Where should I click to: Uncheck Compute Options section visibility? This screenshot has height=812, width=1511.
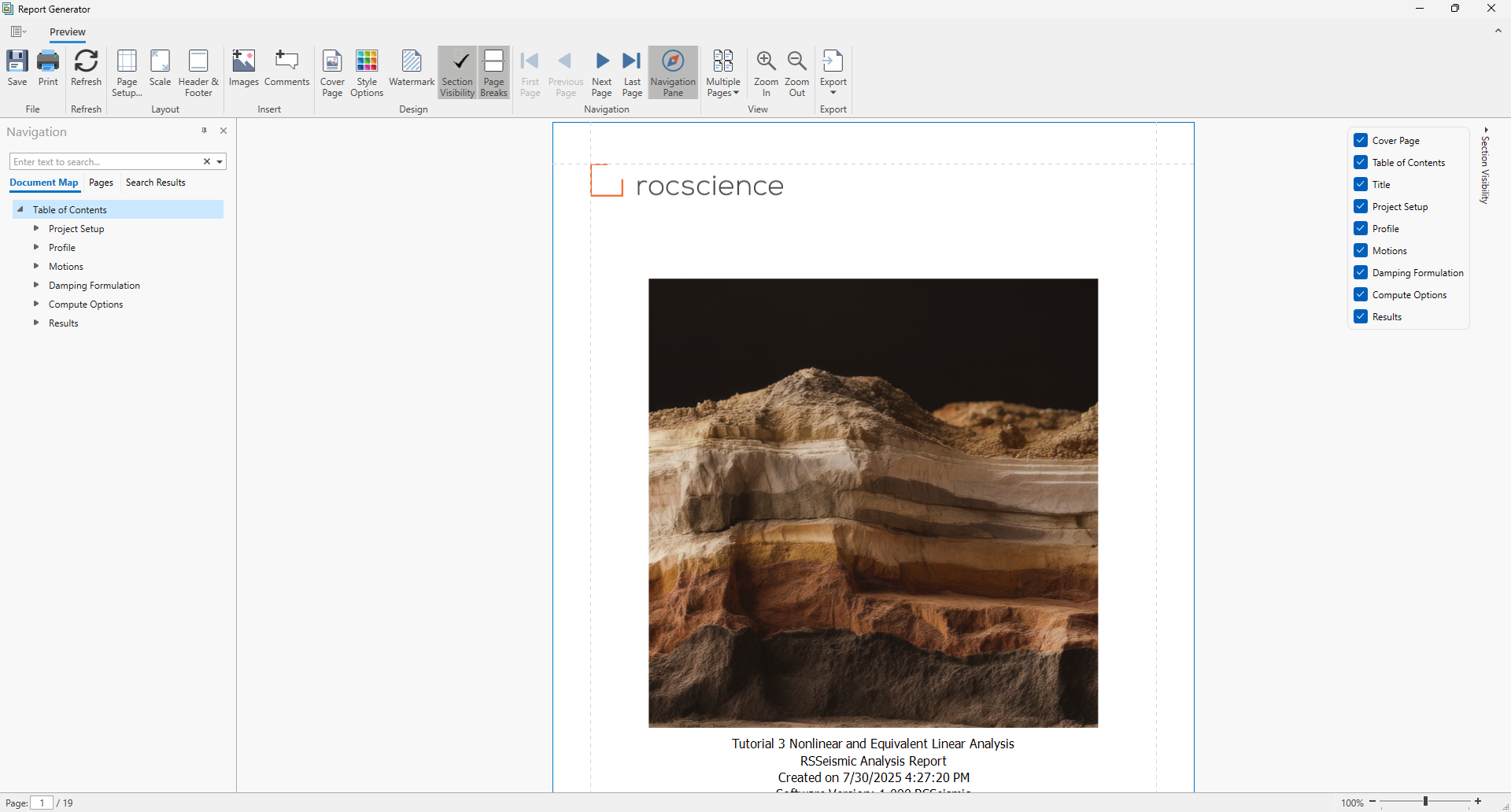[x=1361, y=294]
